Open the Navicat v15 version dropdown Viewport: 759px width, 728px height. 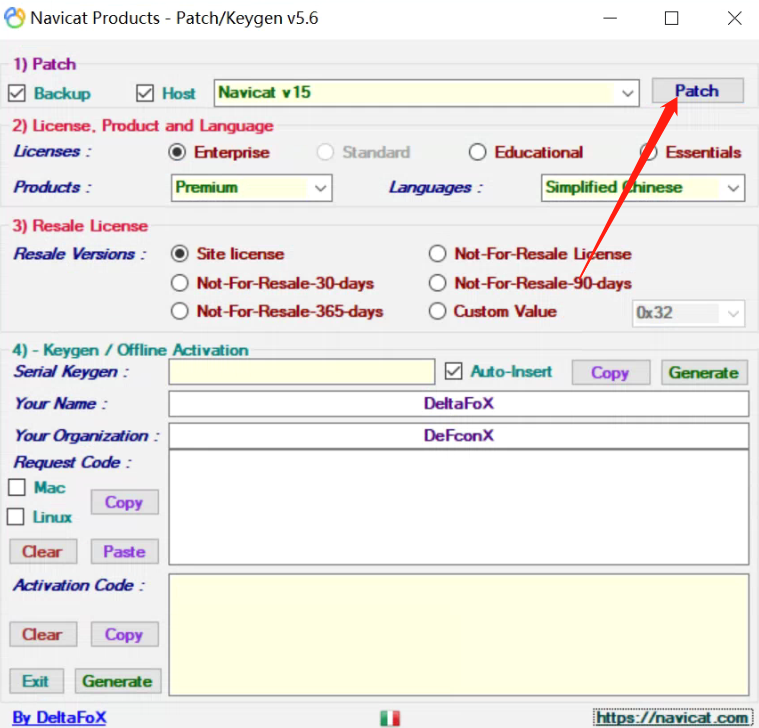(426, 93)
